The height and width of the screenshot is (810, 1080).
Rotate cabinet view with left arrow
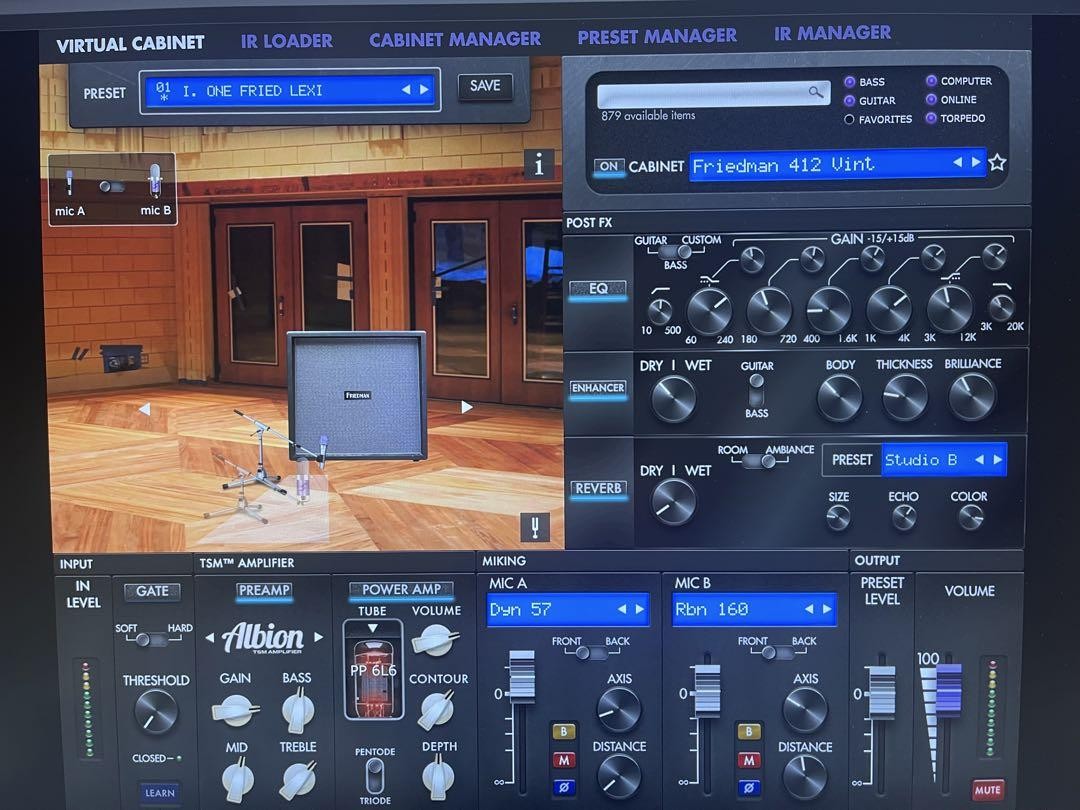coord(144,409)
